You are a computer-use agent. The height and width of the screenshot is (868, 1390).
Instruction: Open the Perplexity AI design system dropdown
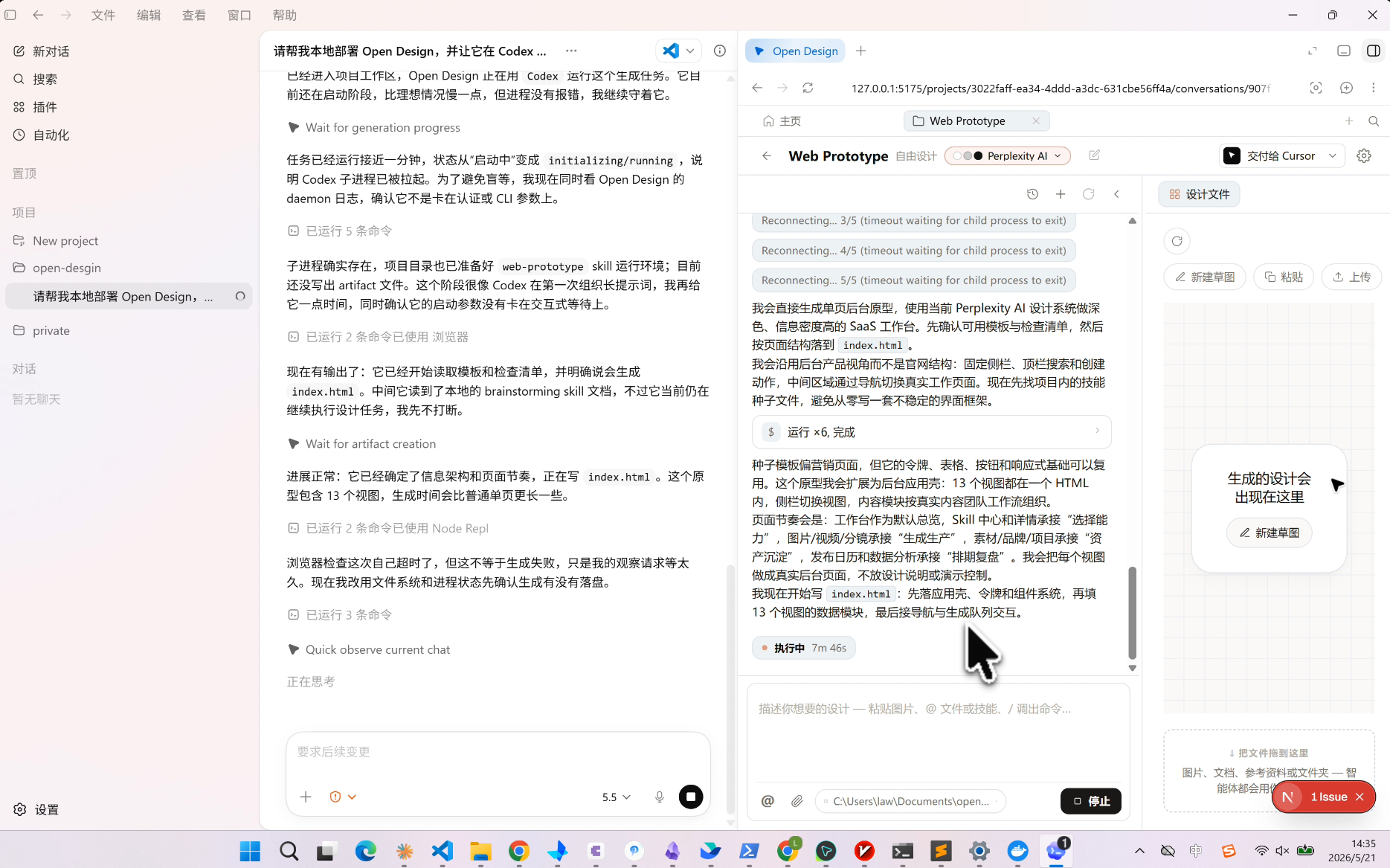coord(1007,155)
